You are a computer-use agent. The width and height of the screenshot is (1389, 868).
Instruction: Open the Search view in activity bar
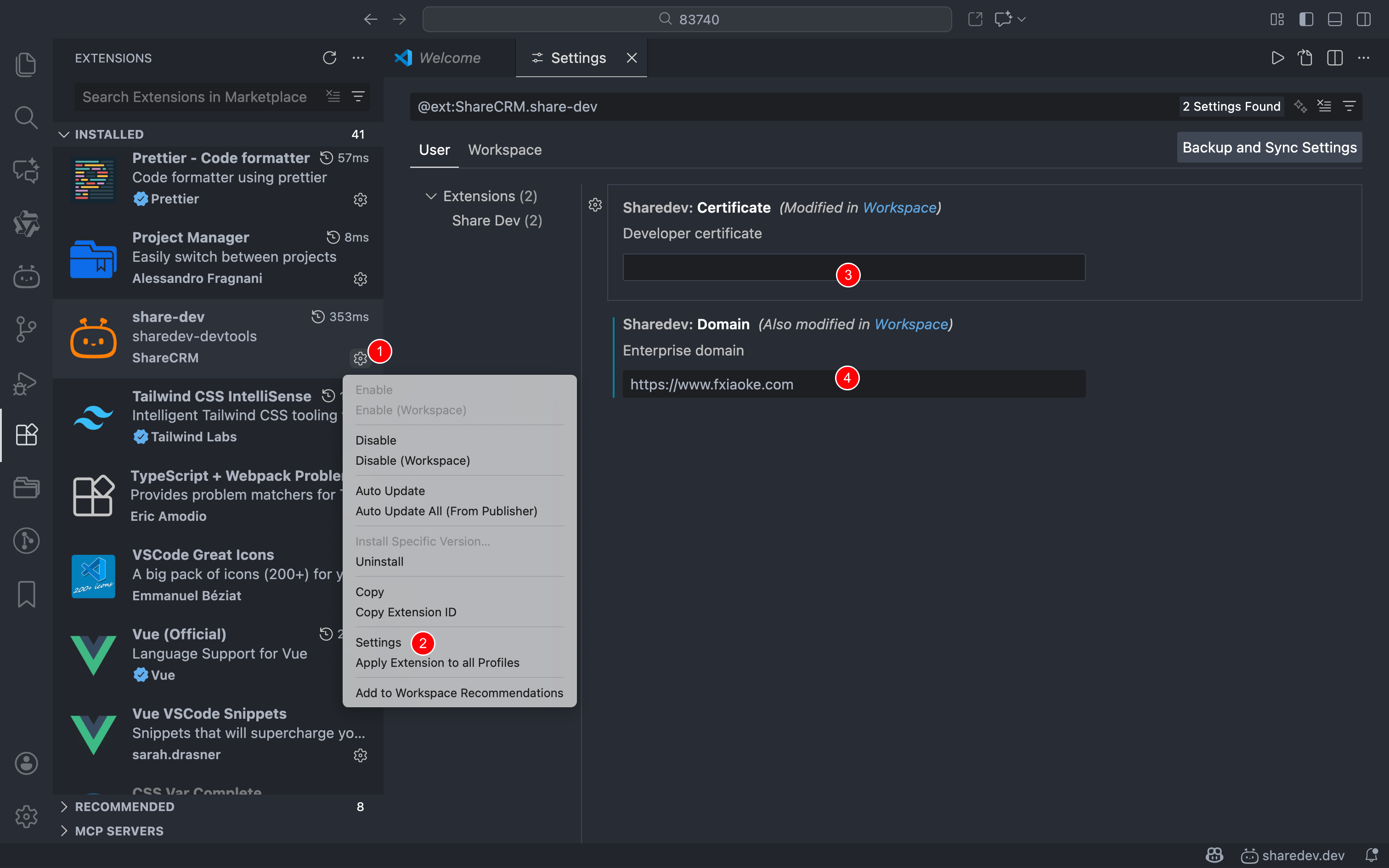pyautogui.click(x=26, y=117)
